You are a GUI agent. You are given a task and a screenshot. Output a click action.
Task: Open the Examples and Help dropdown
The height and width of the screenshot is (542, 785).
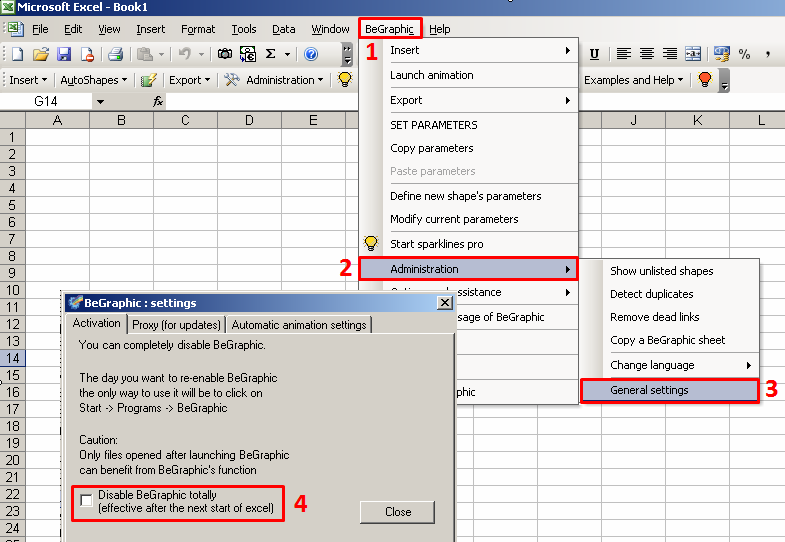(x=634, y=80)
